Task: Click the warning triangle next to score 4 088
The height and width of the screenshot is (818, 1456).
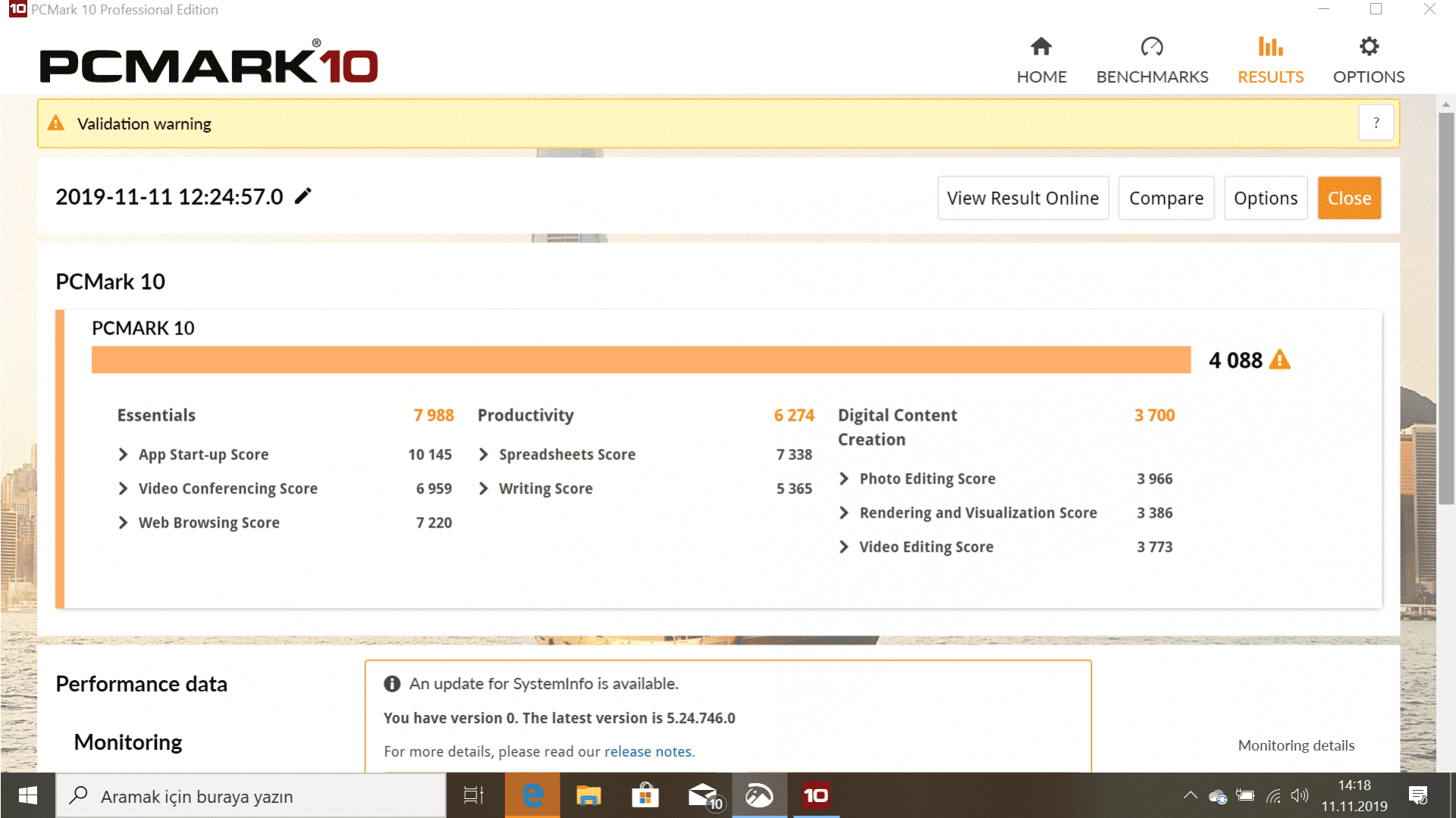Action: (x=1279, y=359)
